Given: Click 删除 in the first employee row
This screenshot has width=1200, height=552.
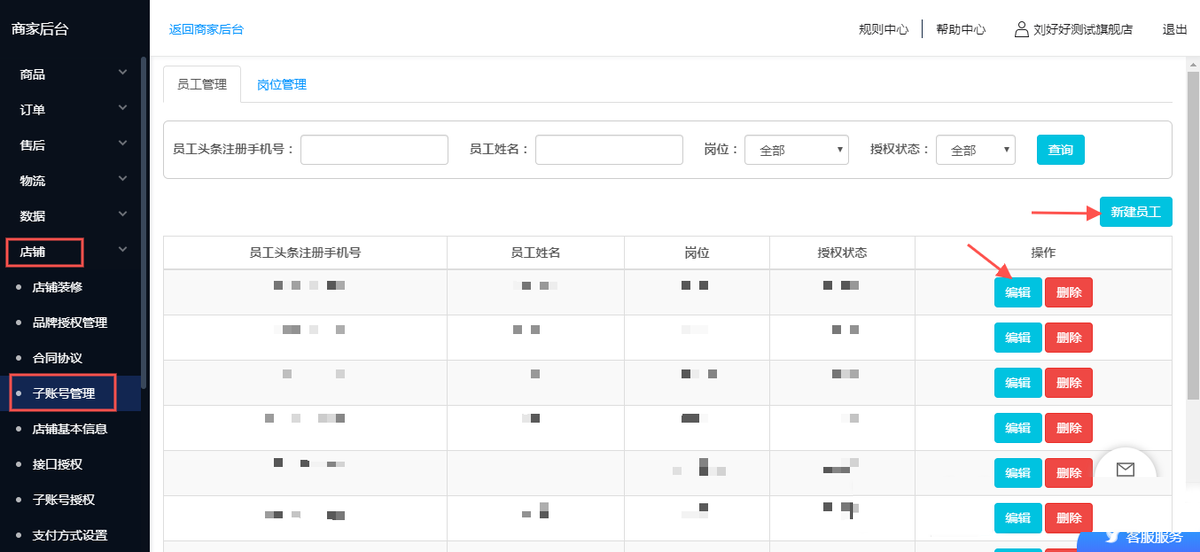Looking at the screenshot, I should click(1069, 293).
